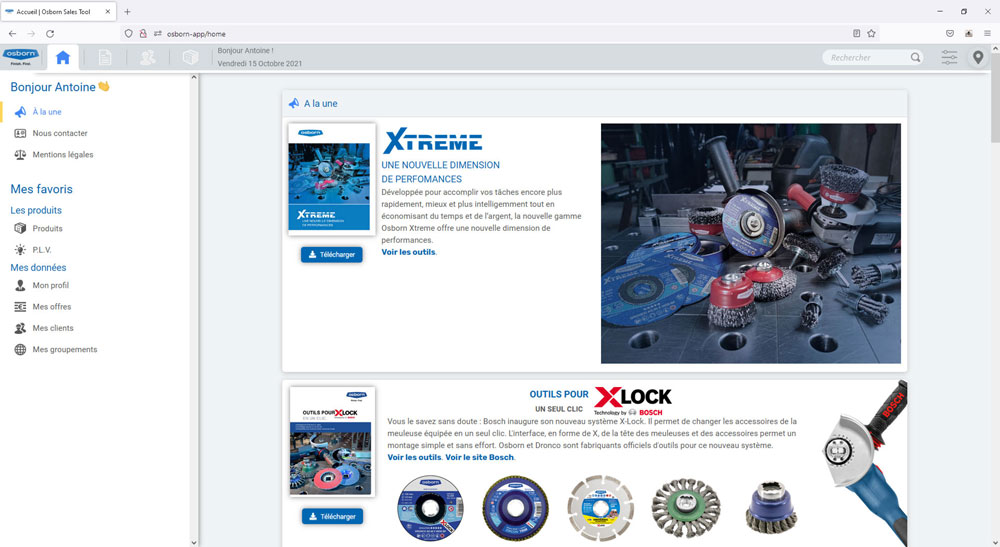Image resolution: width=1000 pixels, height=547 pixels.
Task: Toggle reader view icon in address bar
Action: pos(857,34)
